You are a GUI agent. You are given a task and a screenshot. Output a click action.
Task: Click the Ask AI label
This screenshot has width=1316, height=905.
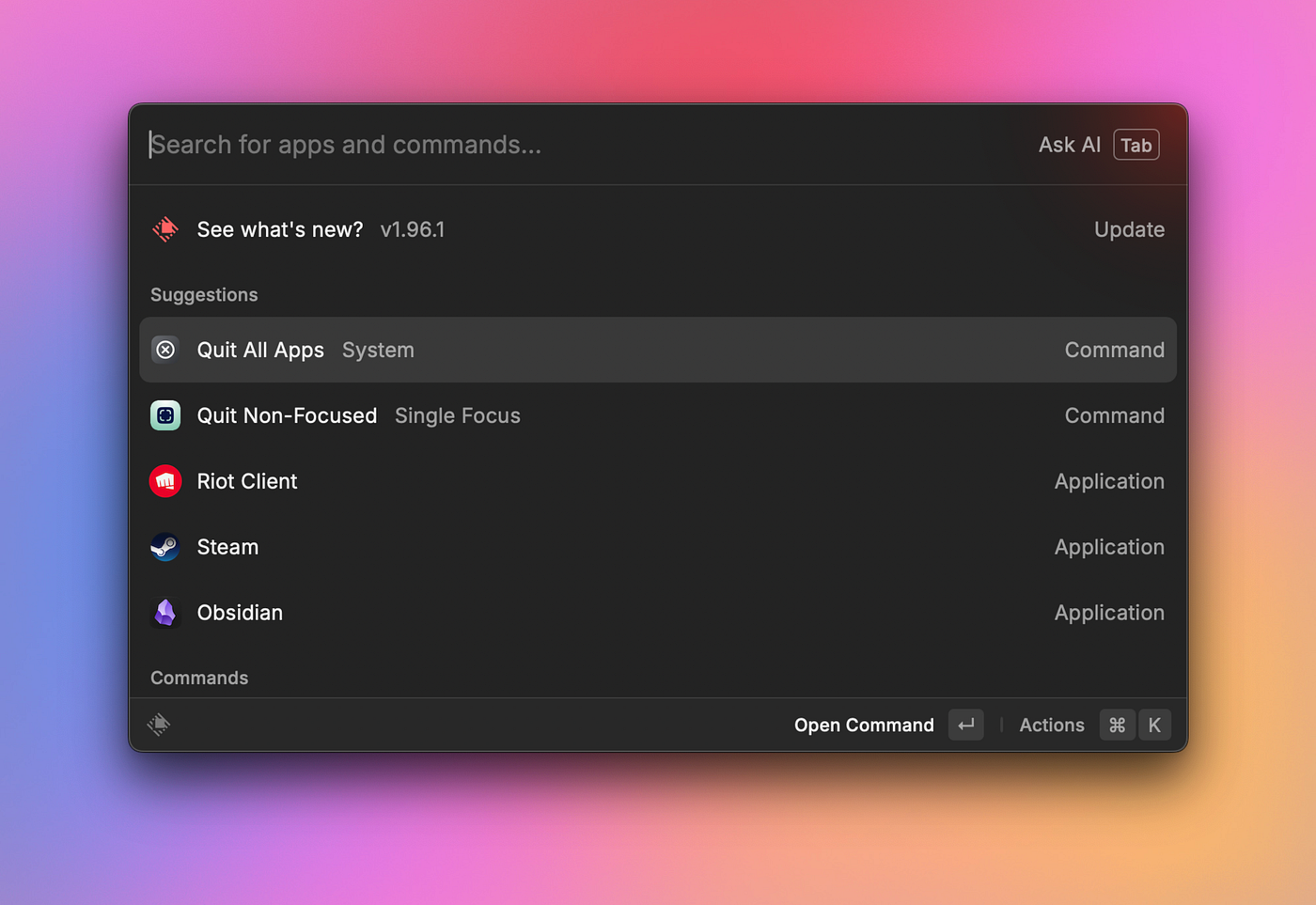pyautogui.click(x=1069, y=145)
